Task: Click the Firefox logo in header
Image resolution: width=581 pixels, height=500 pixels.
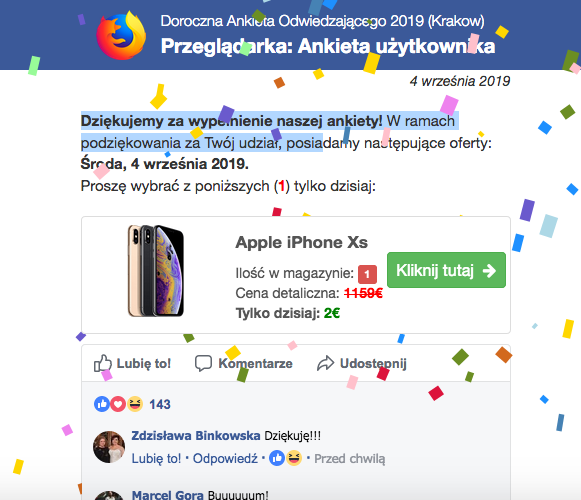Action: (121, 36)
